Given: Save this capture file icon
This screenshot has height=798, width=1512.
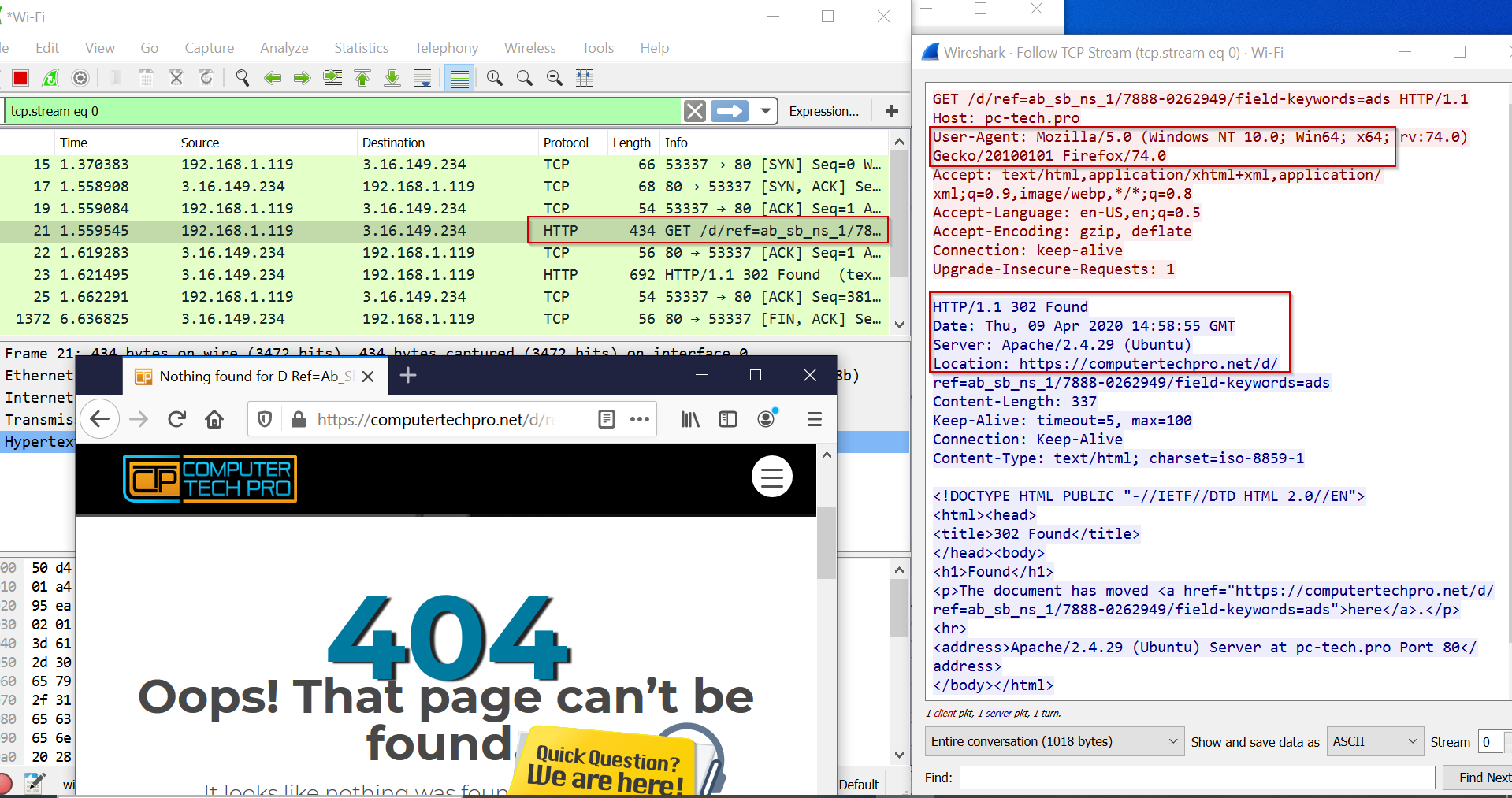Looking at the screenshot, I should tap(146, 78).
